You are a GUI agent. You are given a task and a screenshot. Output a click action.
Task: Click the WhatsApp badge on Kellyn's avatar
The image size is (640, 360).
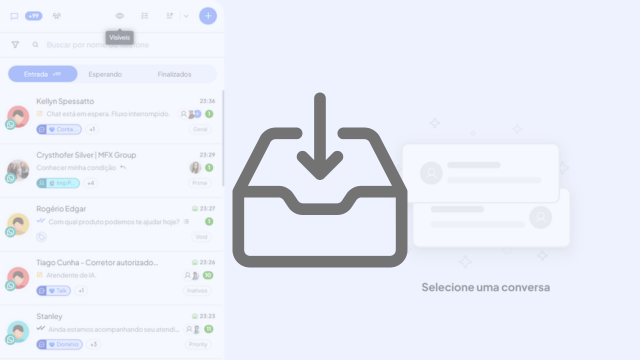coord(11,124)
